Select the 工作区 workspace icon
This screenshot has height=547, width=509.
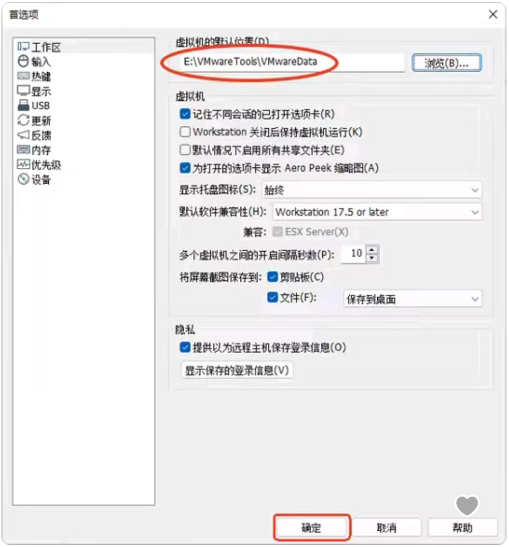[x=23, y=46]
